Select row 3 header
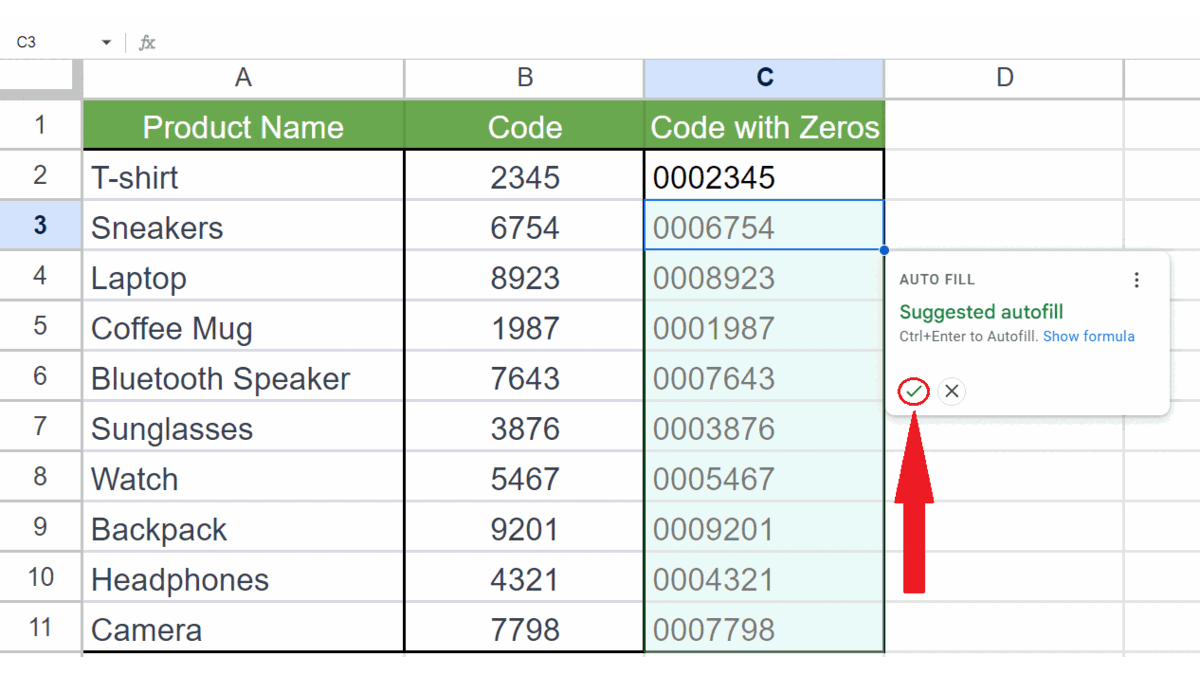The height and width of the screenshot is (674, 1200). click(x=40, y=226)
